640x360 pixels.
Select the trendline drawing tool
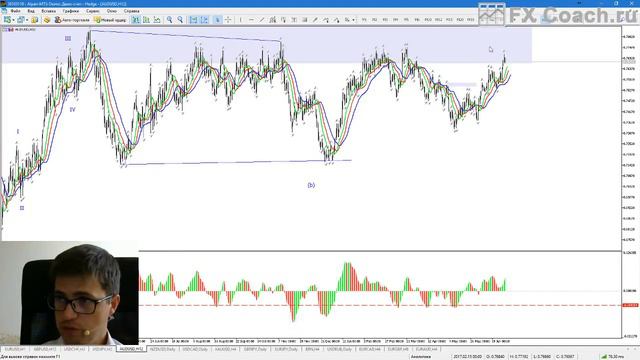pyautogui.click(x=262, y=20)
